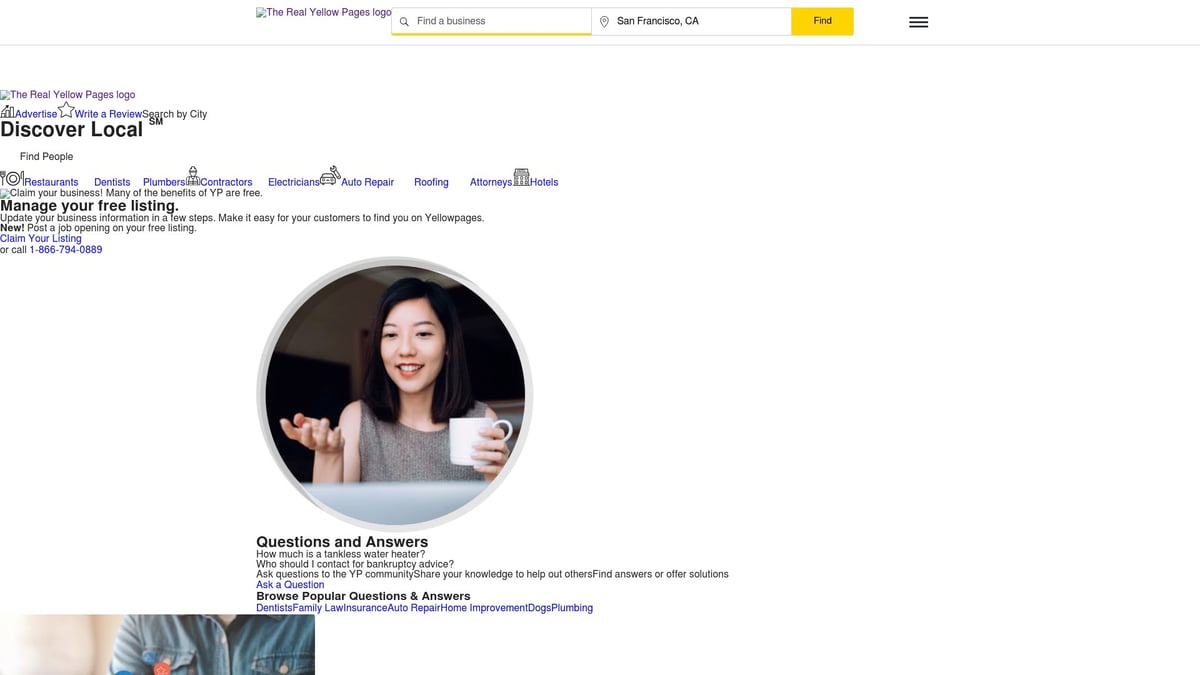Open the Plumbing questions link
This screenshot has height=675, width=1200.
572,608
